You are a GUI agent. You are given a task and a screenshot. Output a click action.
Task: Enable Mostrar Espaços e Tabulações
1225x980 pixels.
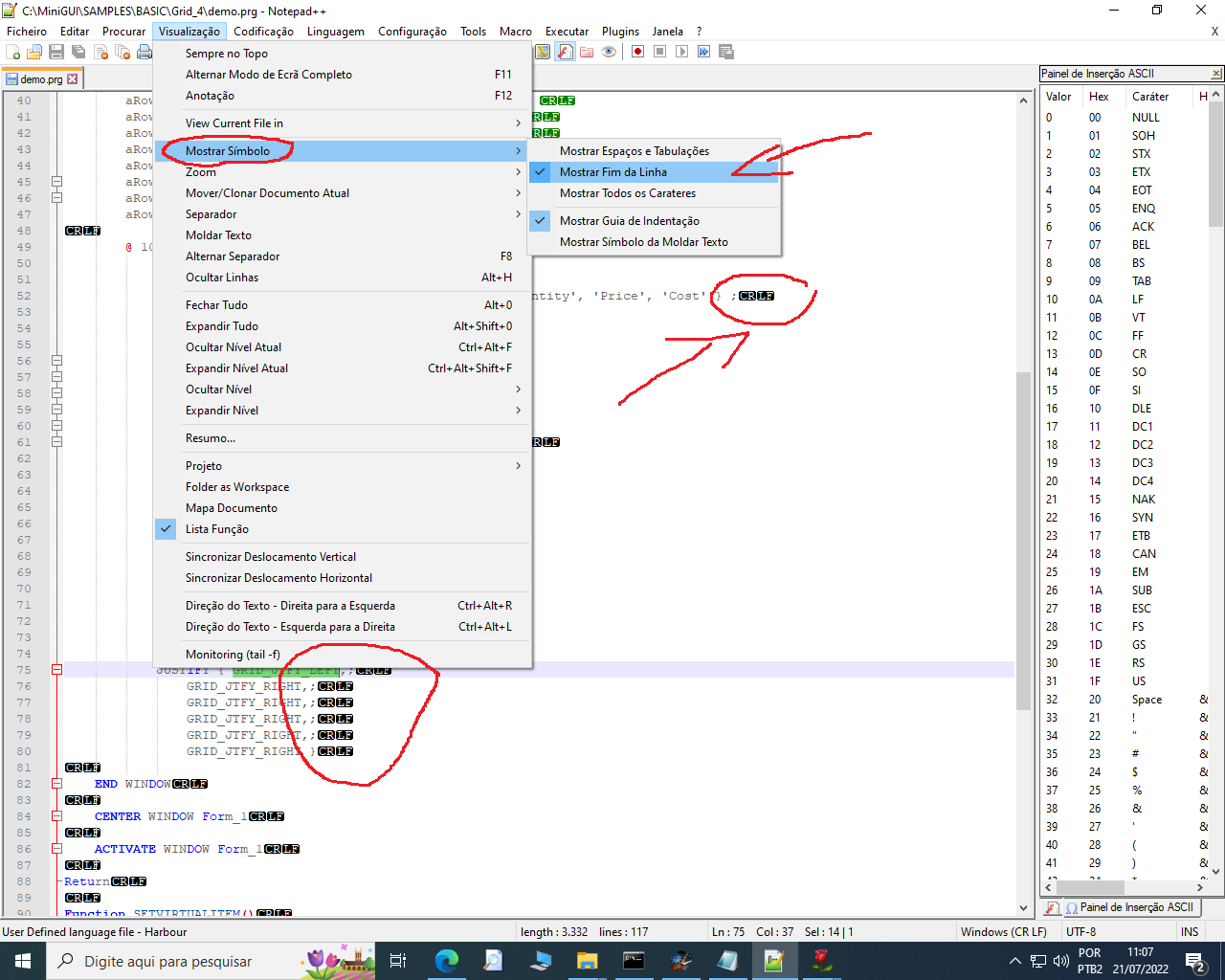655,151
